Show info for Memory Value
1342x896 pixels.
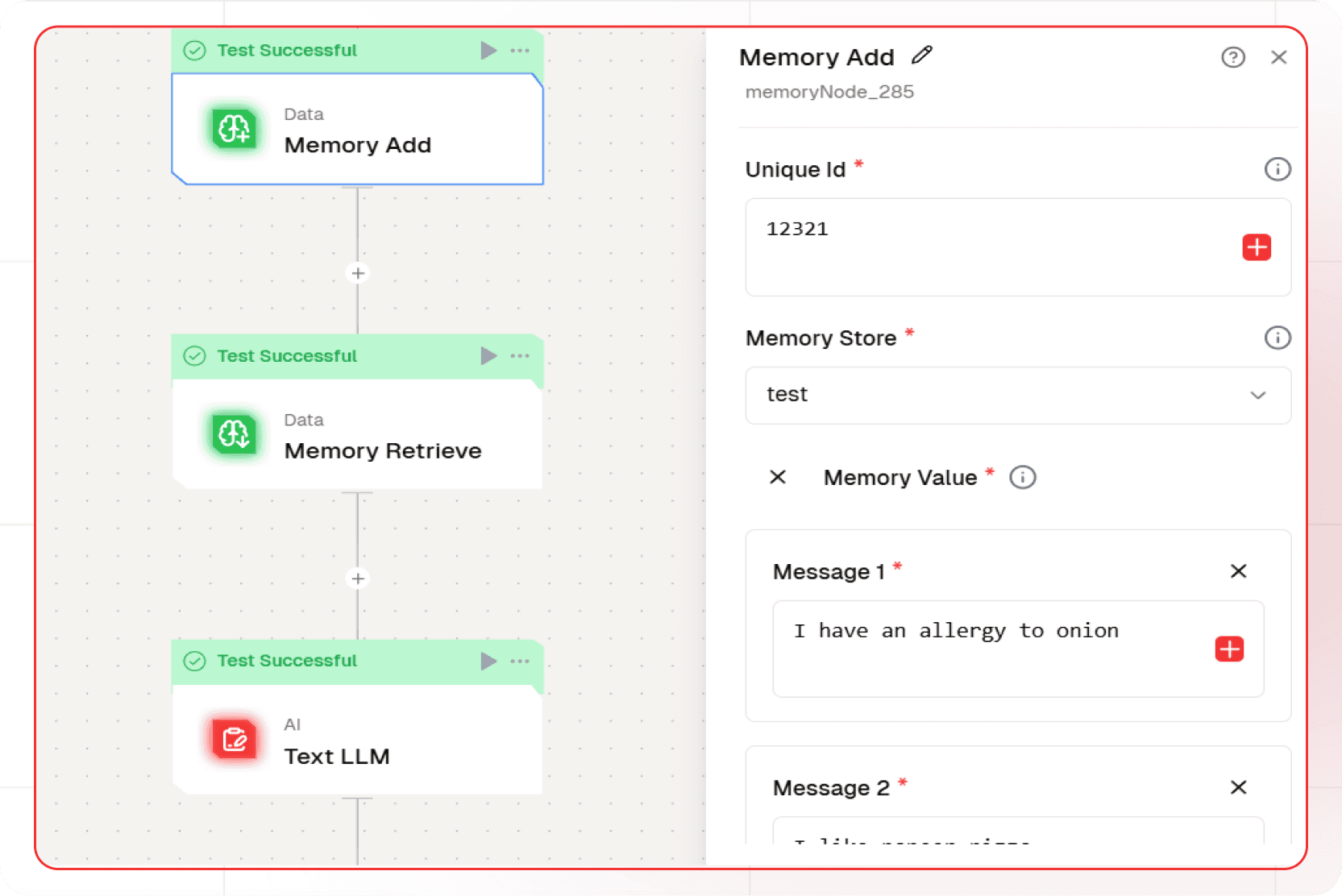(1023, 477)
